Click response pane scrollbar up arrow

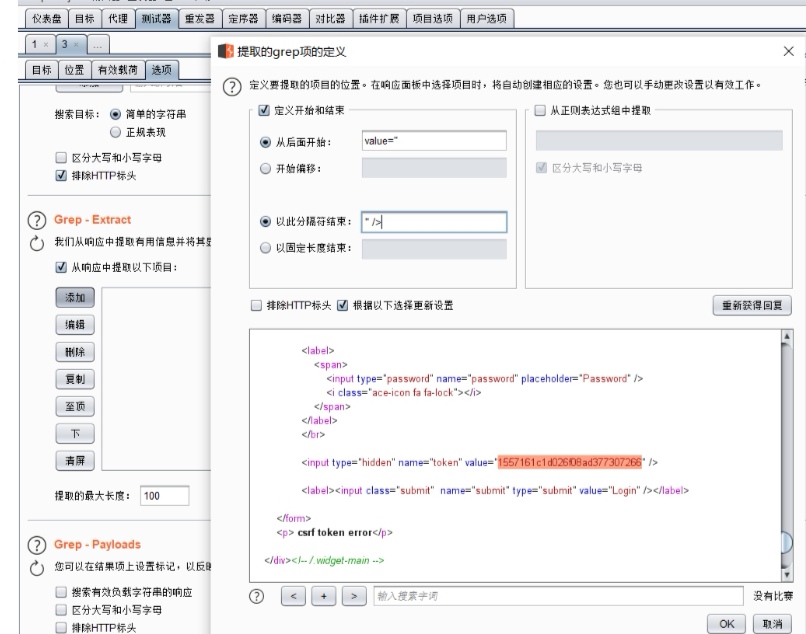point(786,337)
